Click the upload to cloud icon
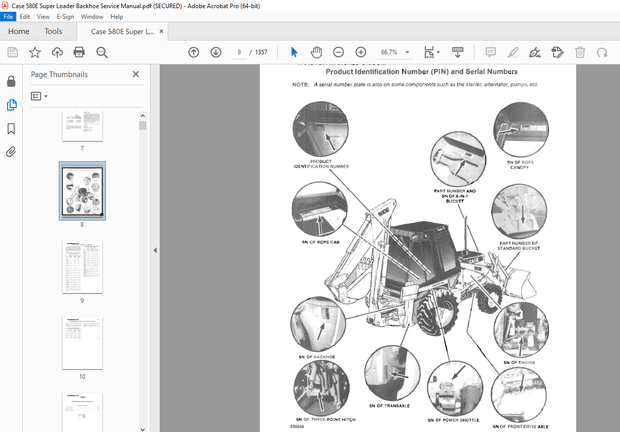 [x=57, y=52]
